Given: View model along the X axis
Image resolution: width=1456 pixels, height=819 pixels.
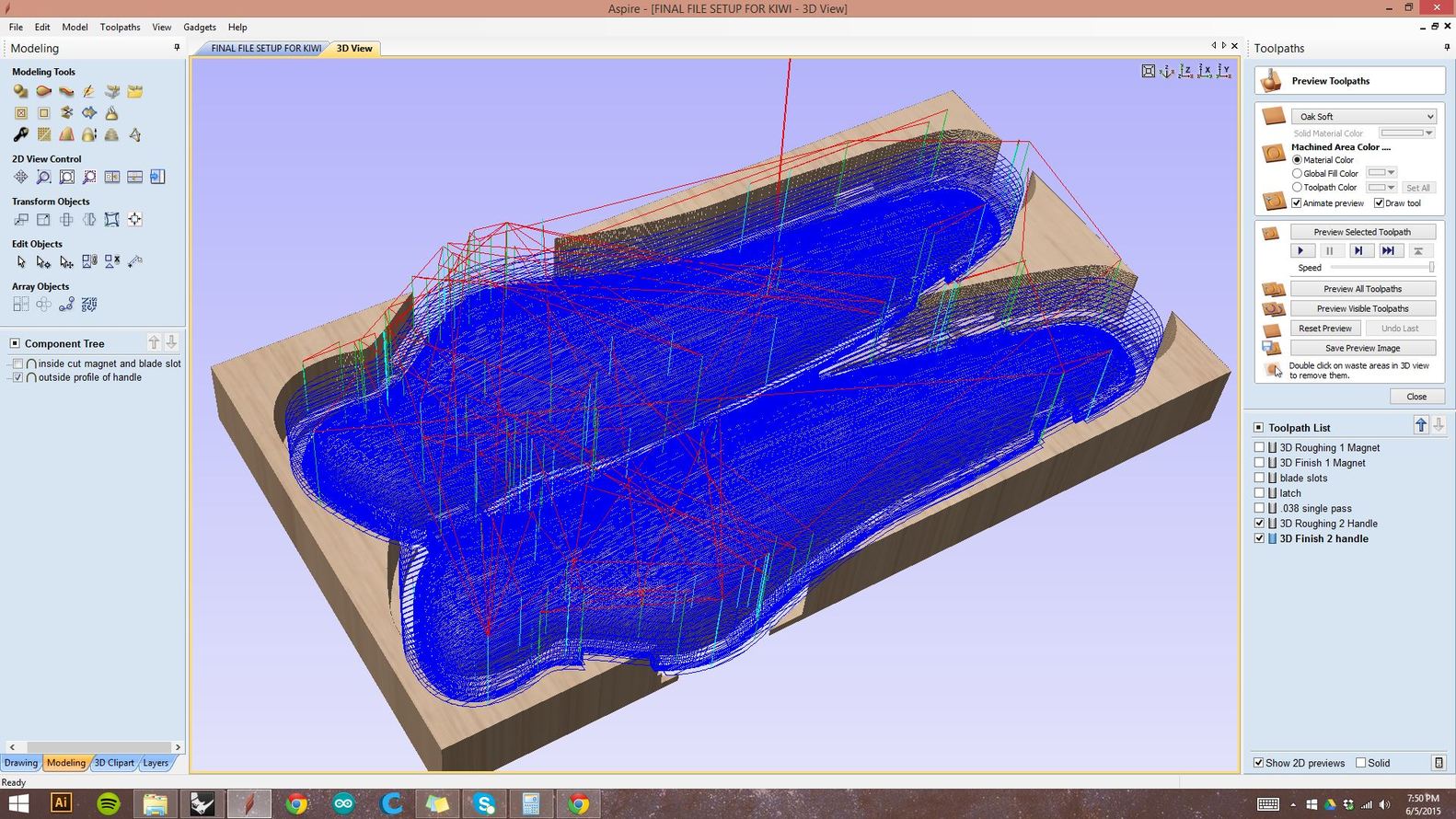Looking at the screenshot, I should [1205, 71].
